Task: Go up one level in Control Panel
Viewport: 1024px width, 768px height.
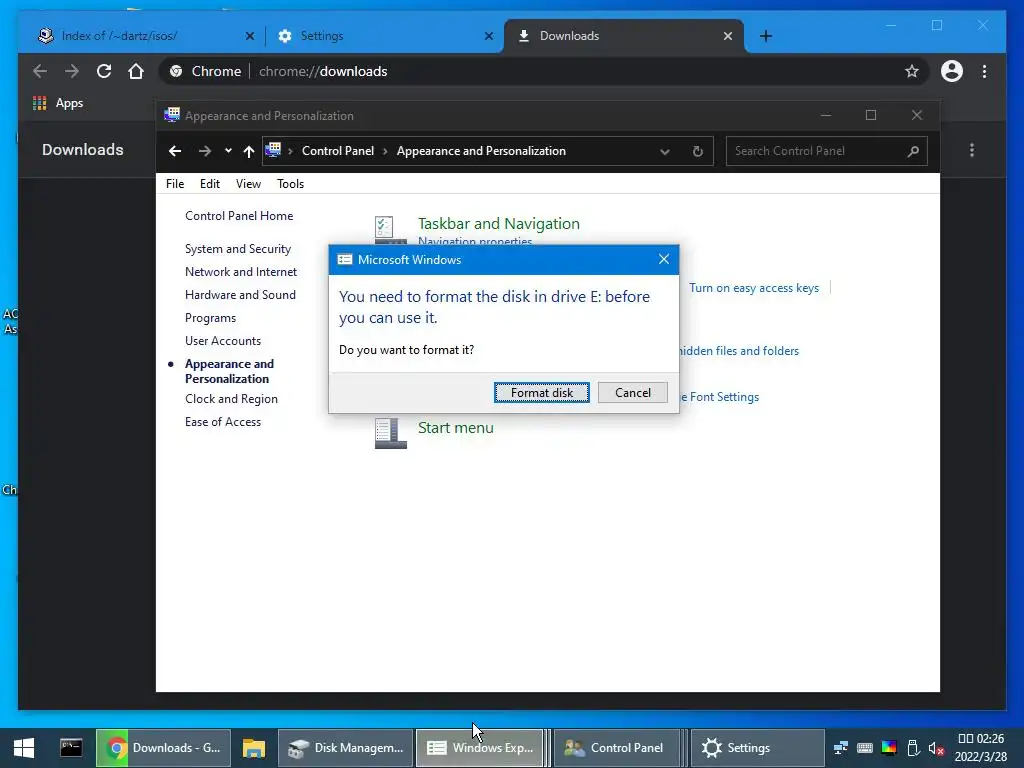Action: [x=248, y=151]
